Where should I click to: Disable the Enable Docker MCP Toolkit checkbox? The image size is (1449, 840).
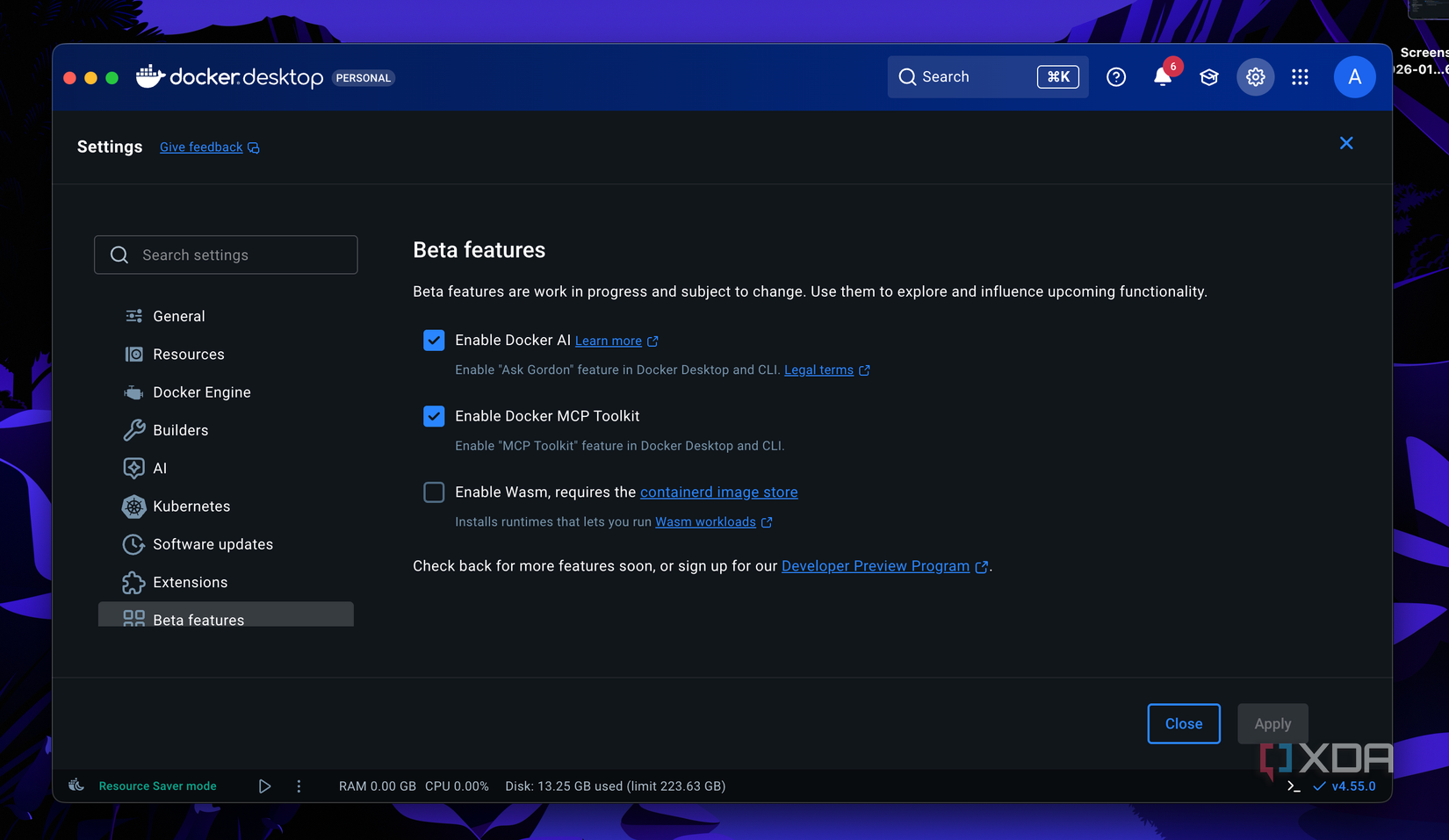(x=434, y=416)
